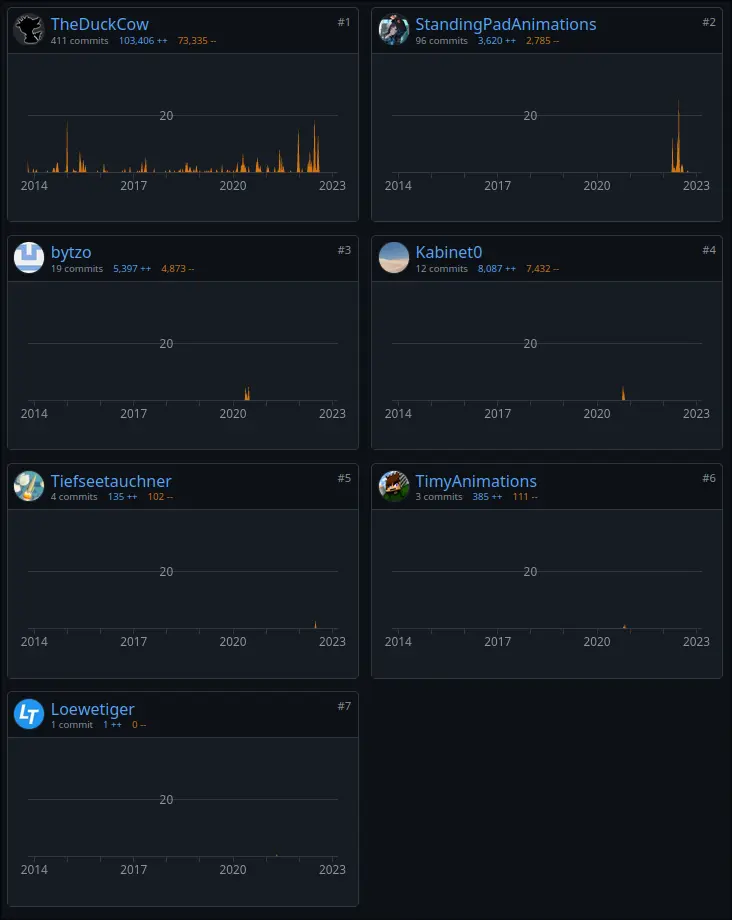Click TimyAnimations' 111 -- deletions
Screen dimensions: 732x920
[525, 497]
